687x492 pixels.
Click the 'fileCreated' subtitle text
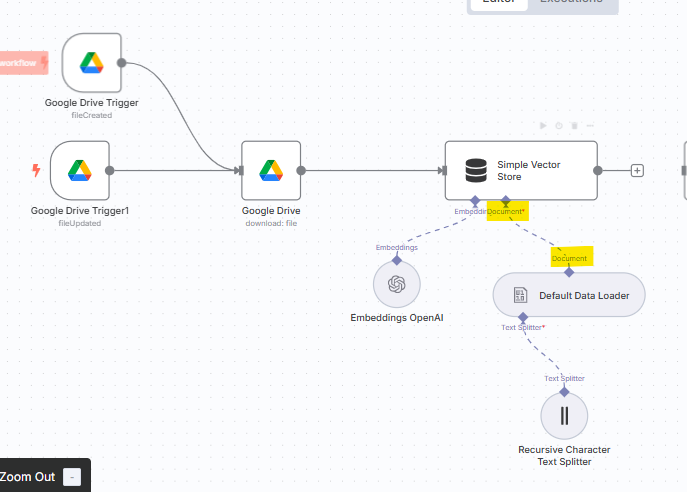(92, 115)
